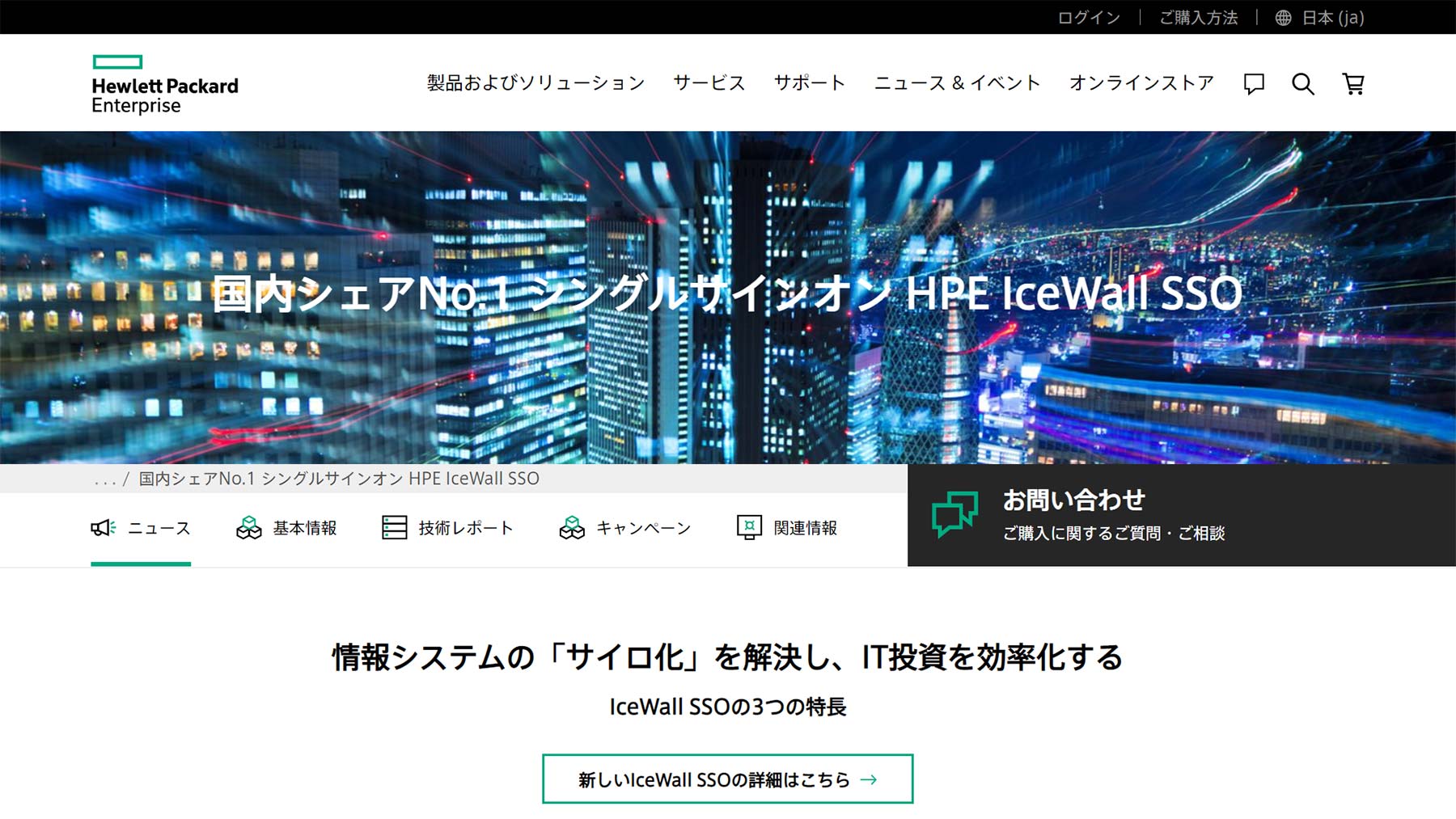Open the shopping cart icon
This screenshot has width=1456, height=819.
(1353, 83)
